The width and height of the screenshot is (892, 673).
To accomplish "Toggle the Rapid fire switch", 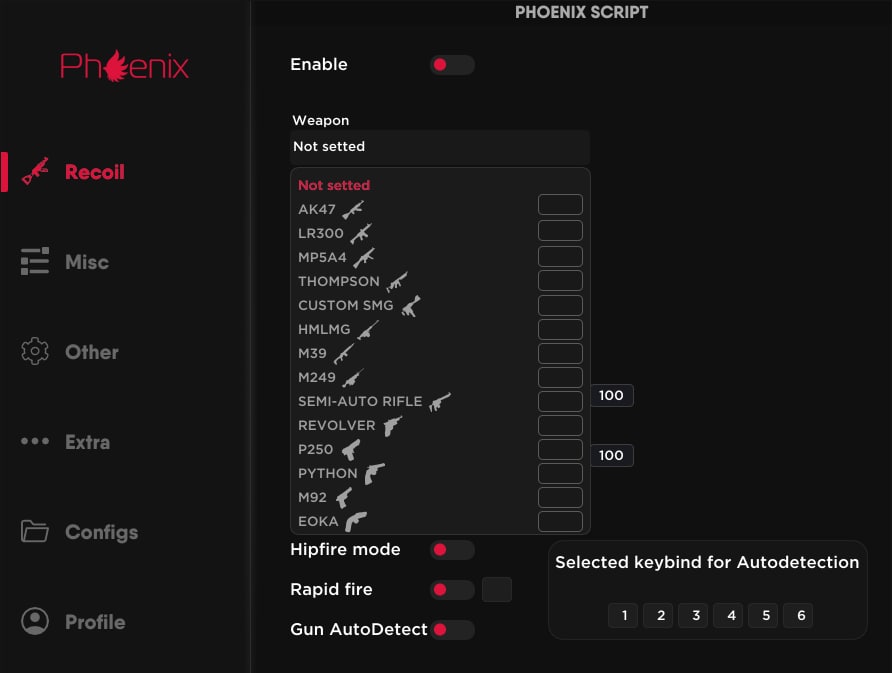I will coord(452,590).
